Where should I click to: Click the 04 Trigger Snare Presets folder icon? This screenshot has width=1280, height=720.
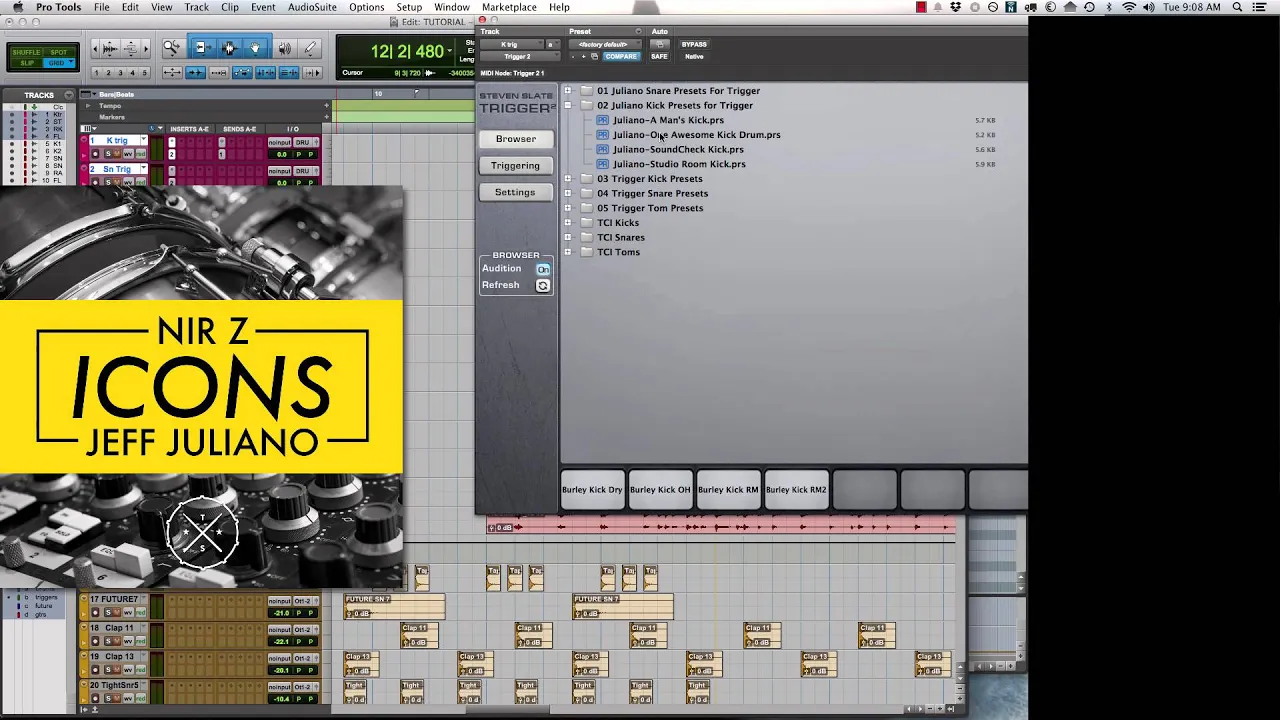(586, 193)
